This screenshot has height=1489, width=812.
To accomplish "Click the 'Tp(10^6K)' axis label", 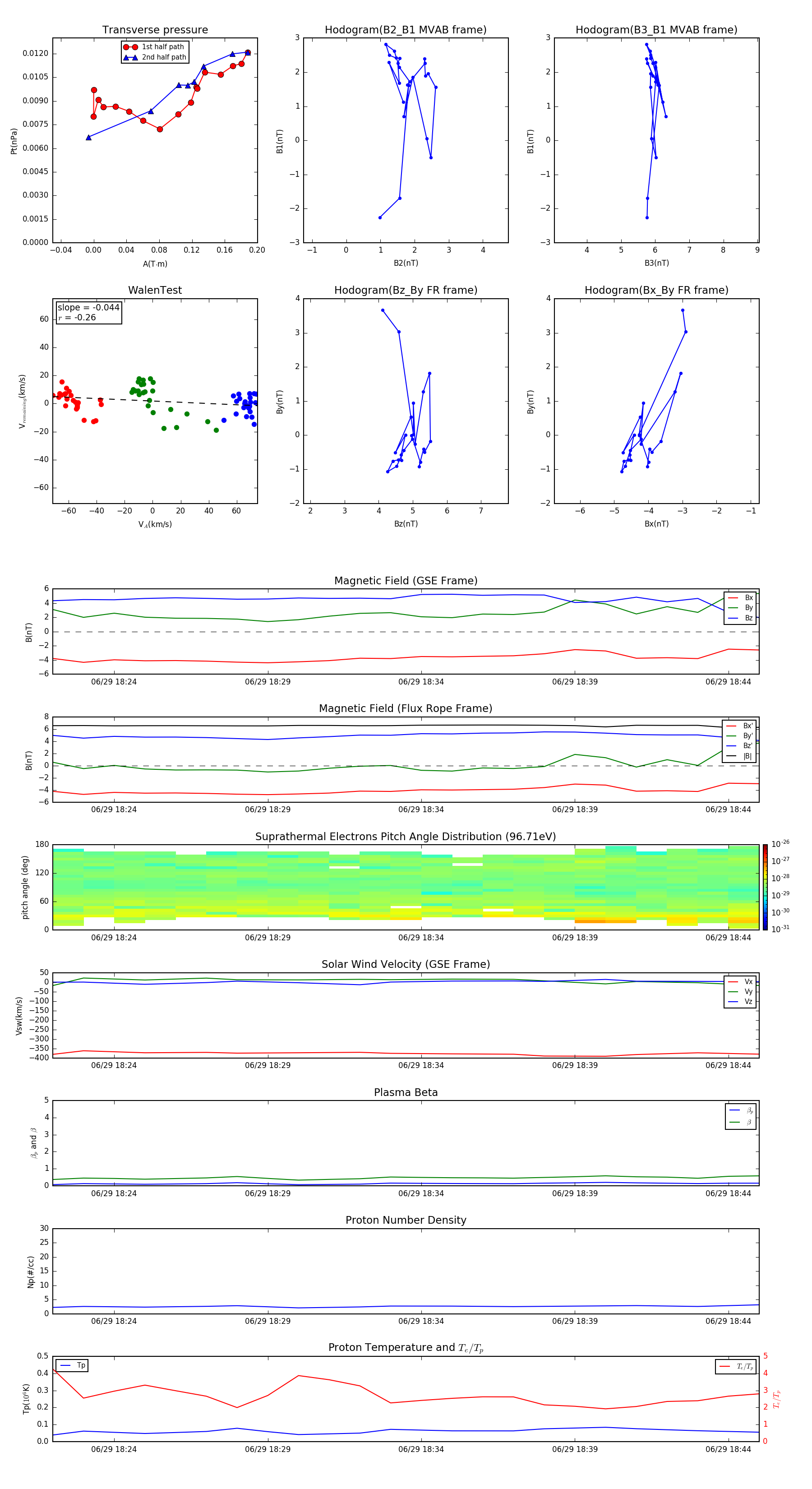I will (x=26, y=1399).
